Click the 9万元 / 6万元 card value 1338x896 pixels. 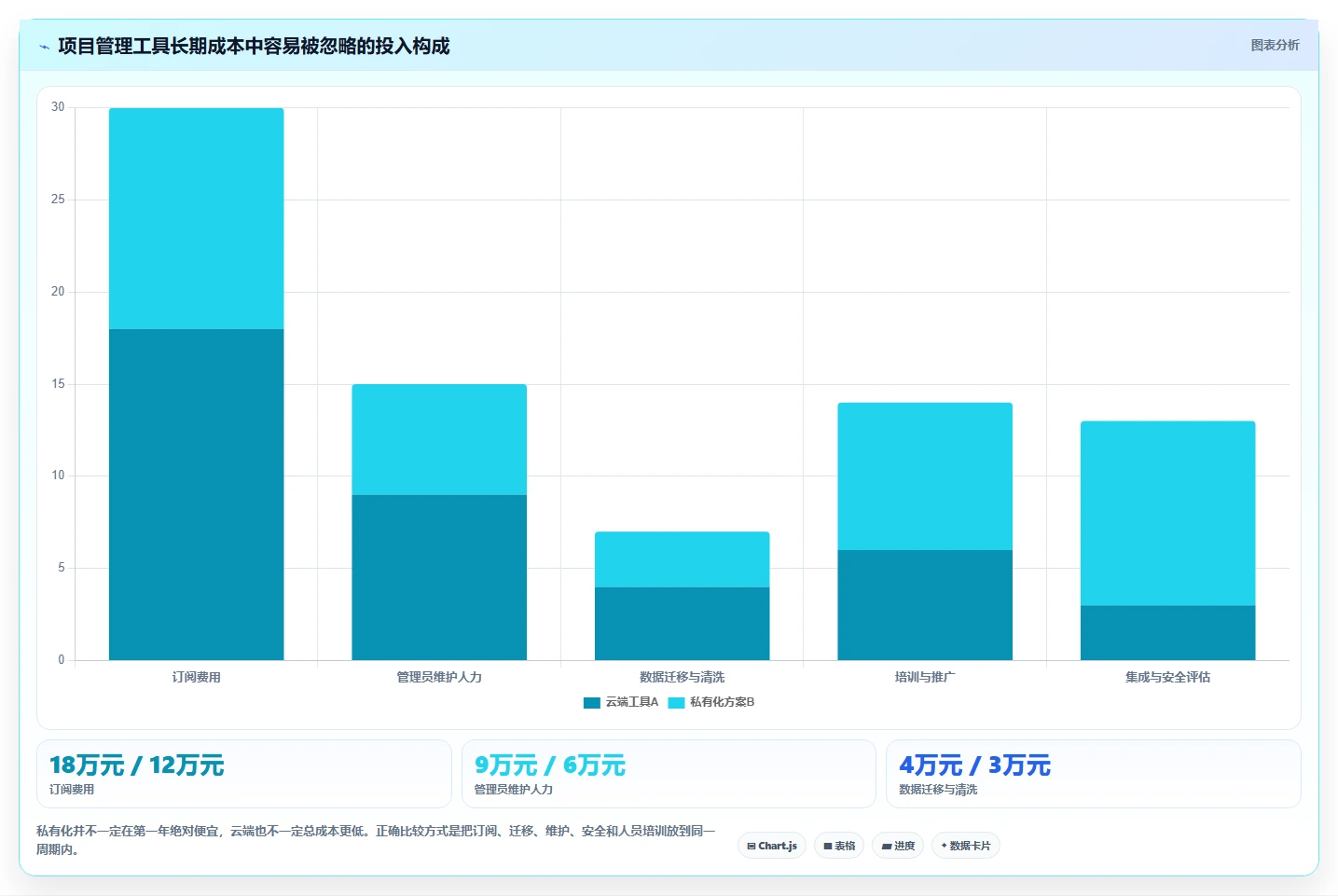(x=550, y=765)
